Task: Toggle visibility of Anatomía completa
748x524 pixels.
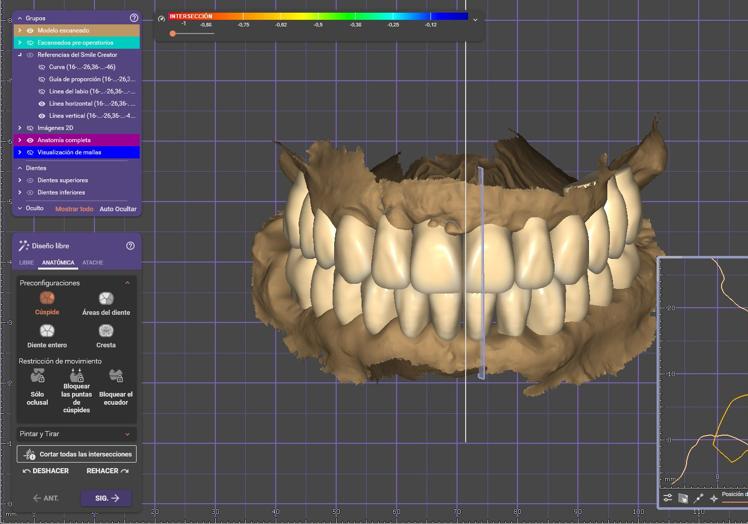Action: 30,140
